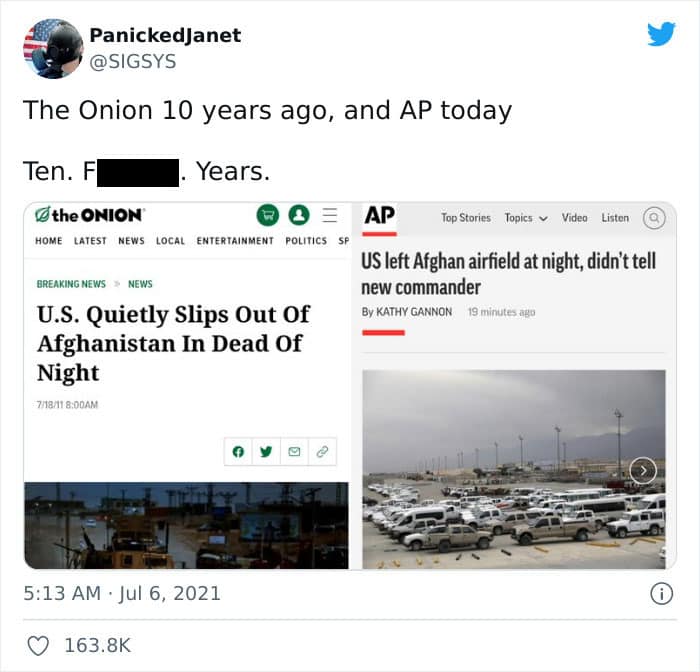Open The Onion hamburger menu
The image size is (700, 672).
tap(329, 215)
